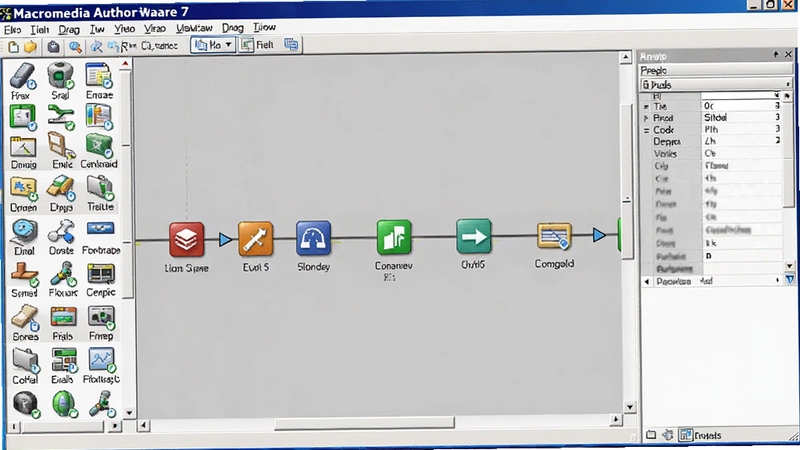The height and width of the screenshot is (450, 800).
Task: Click the horizontal canvas scrollbar thumb
Action: point(364,423)
